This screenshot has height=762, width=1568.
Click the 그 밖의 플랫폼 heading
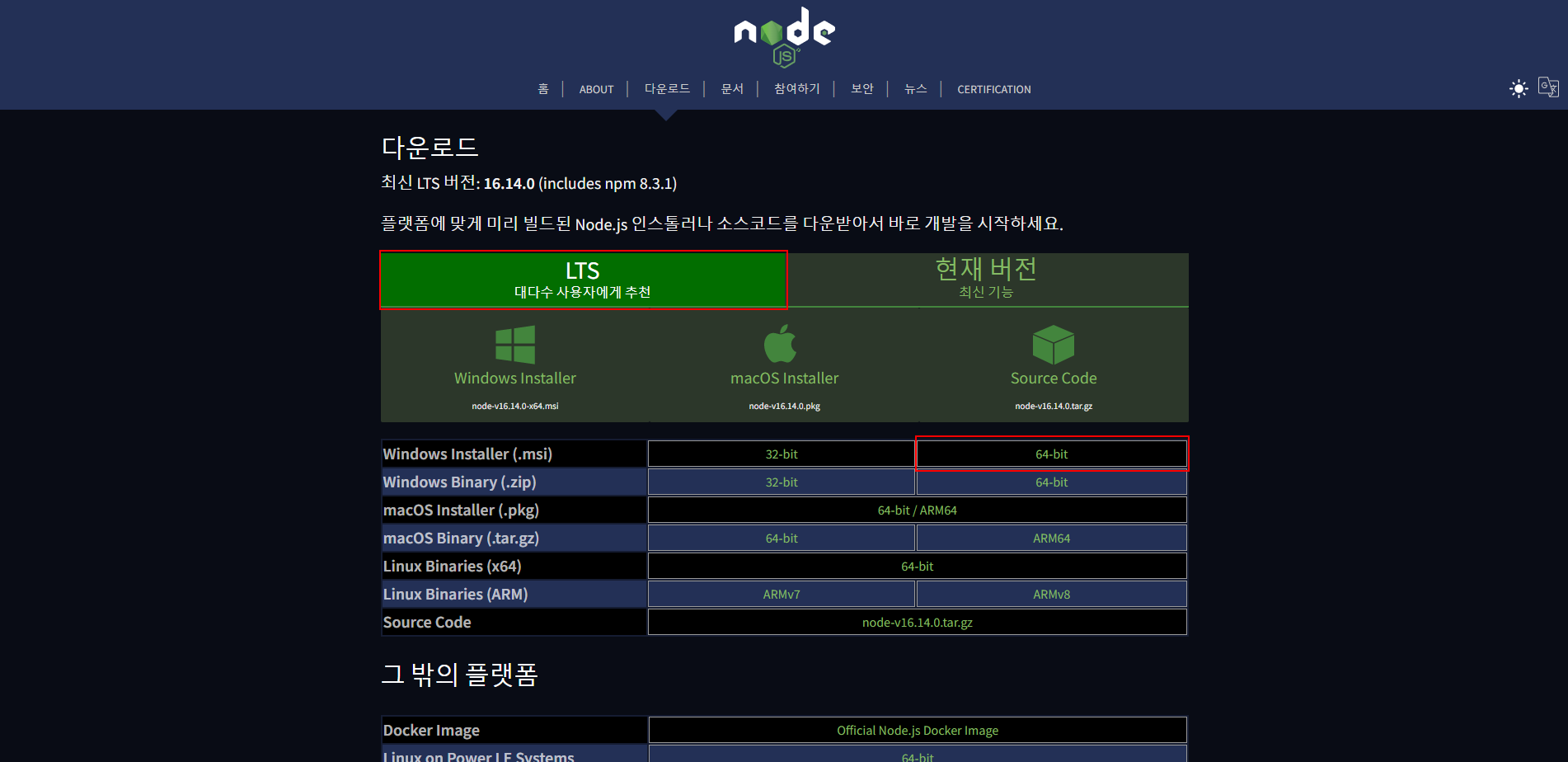click(x=459, y=675)
